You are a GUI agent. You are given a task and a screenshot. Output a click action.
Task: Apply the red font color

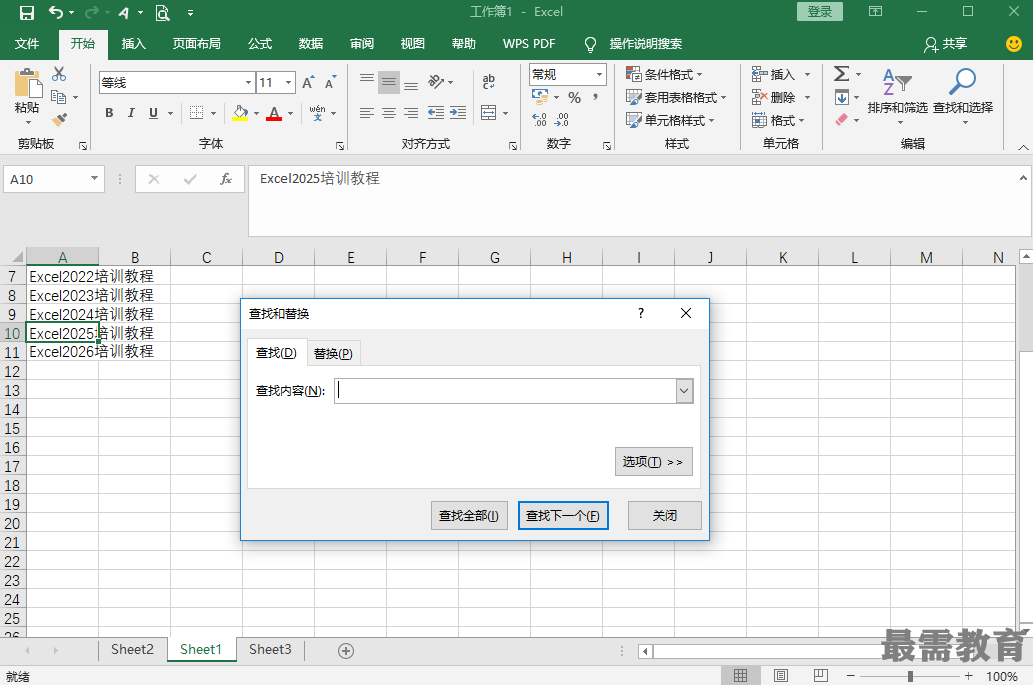pyautogui.click(x=274, y=113)
